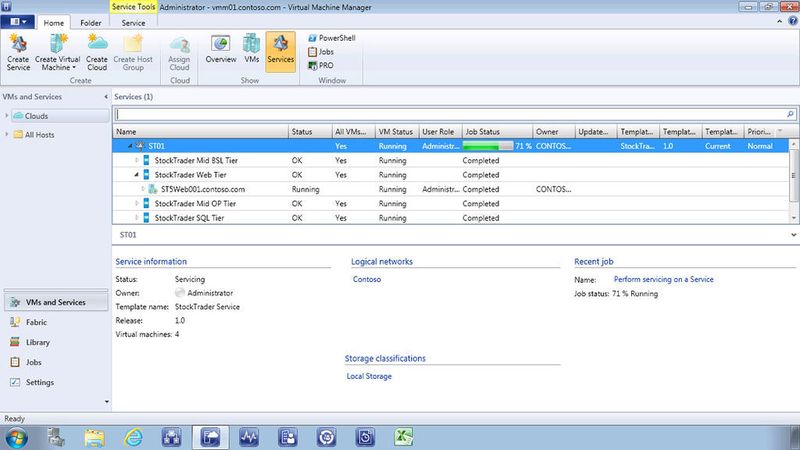Open the Jobs workspace

[56, 362]
